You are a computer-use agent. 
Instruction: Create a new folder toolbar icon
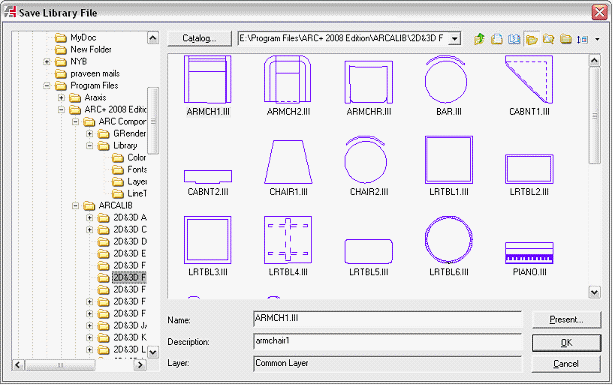pos(566,39)
